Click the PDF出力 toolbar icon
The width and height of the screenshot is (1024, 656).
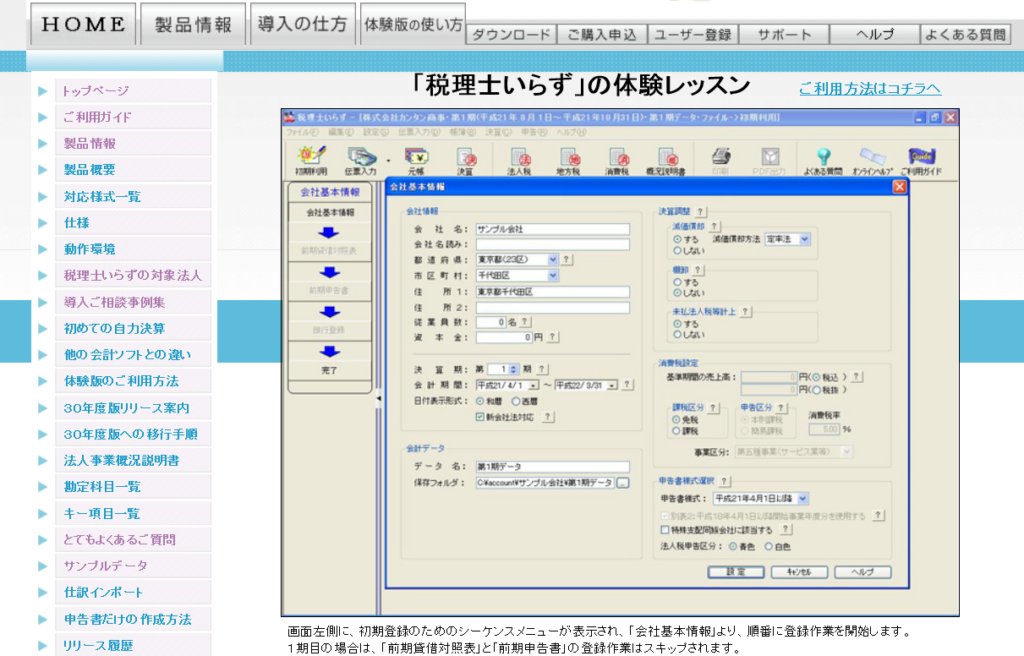coord(769,161)
